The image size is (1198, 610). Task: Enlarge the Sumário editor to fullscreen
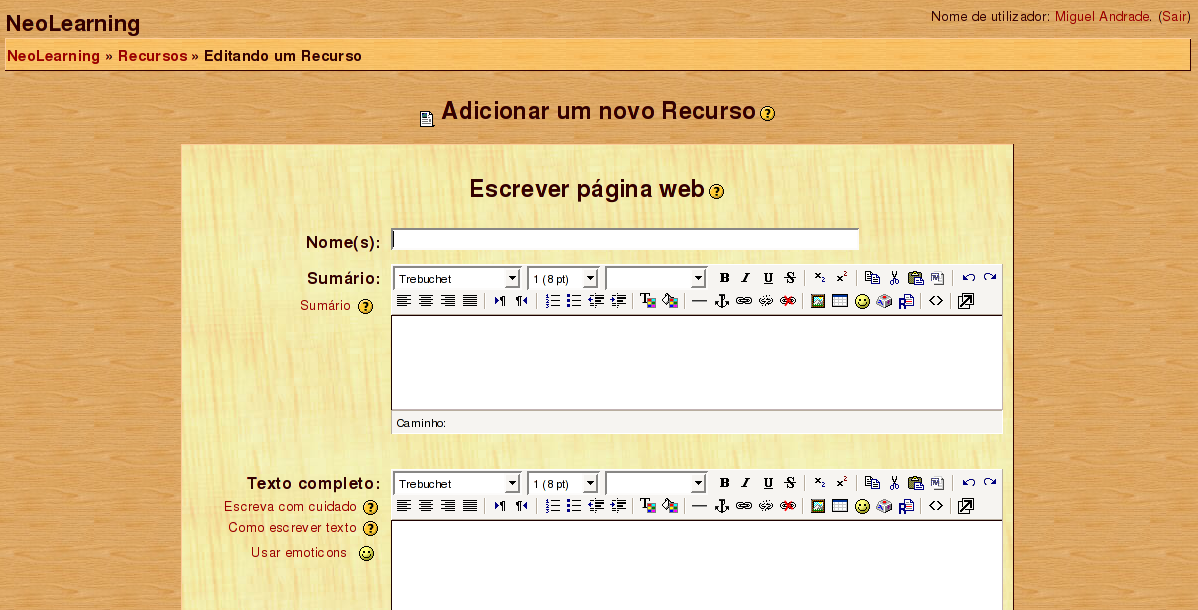pyautogui.click(x=965, y=301)
